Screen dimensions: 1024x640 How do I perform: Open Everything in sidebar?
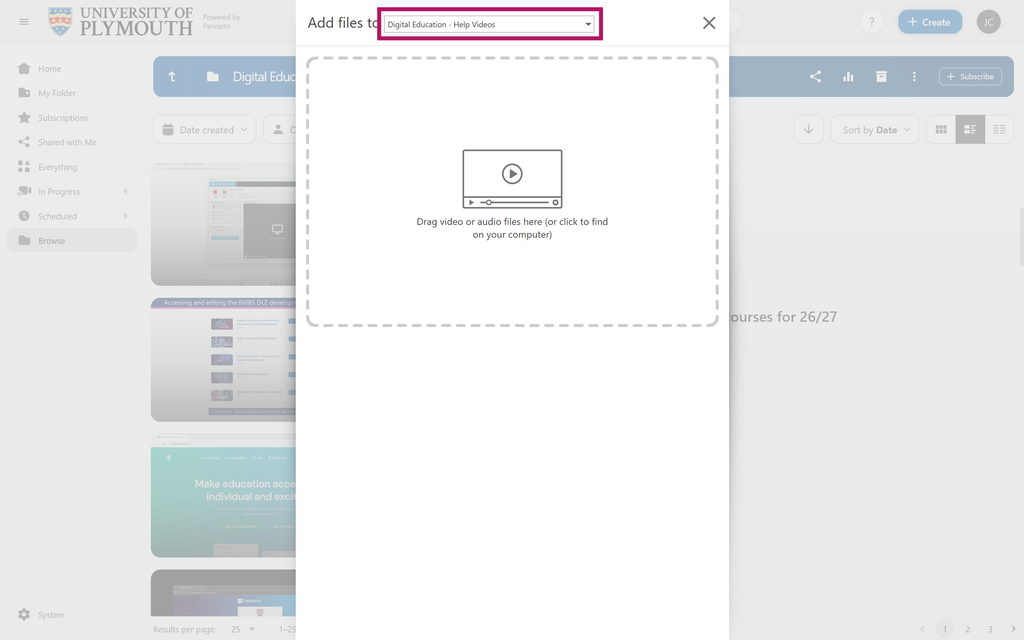pos(72,167)
